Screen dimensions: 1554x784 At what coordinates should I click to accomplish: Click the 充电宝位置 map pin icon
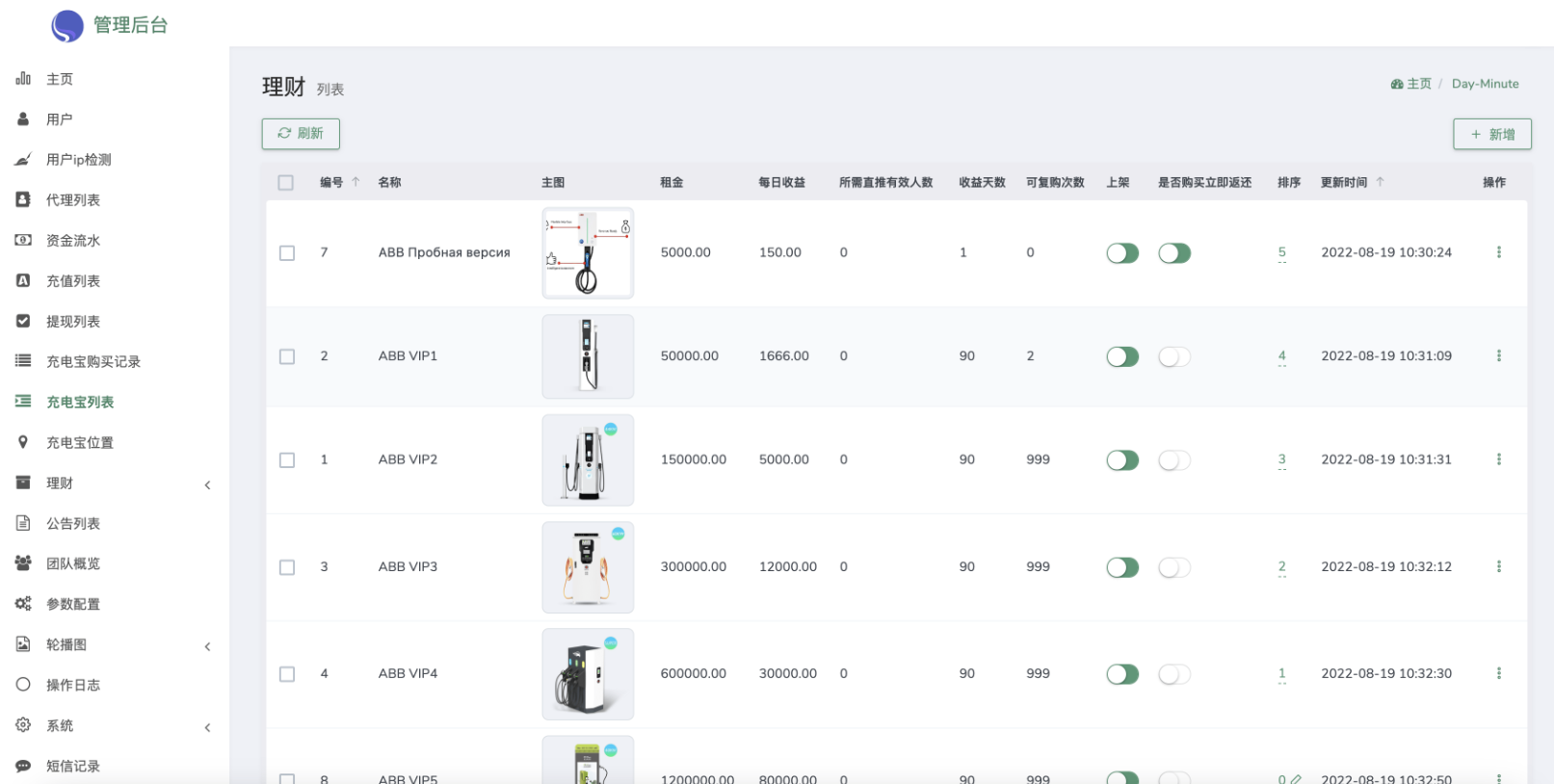[23, 442]
